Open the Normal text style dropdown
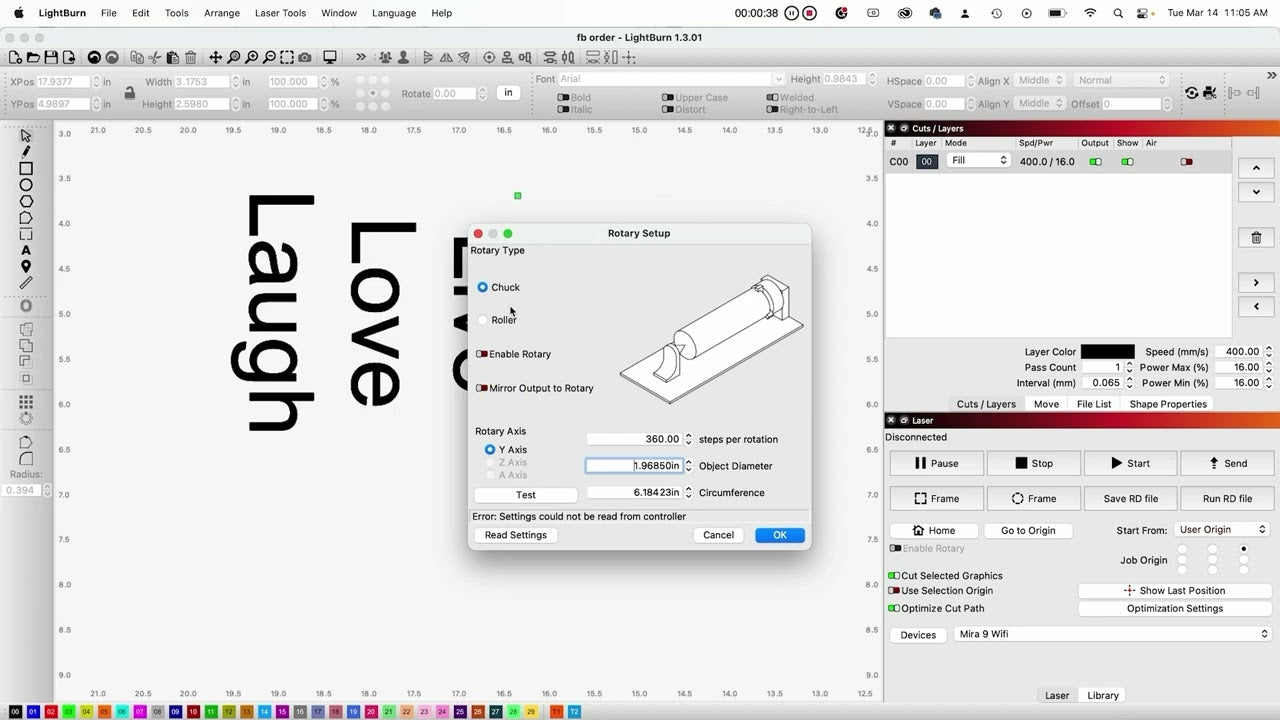 1121,80
